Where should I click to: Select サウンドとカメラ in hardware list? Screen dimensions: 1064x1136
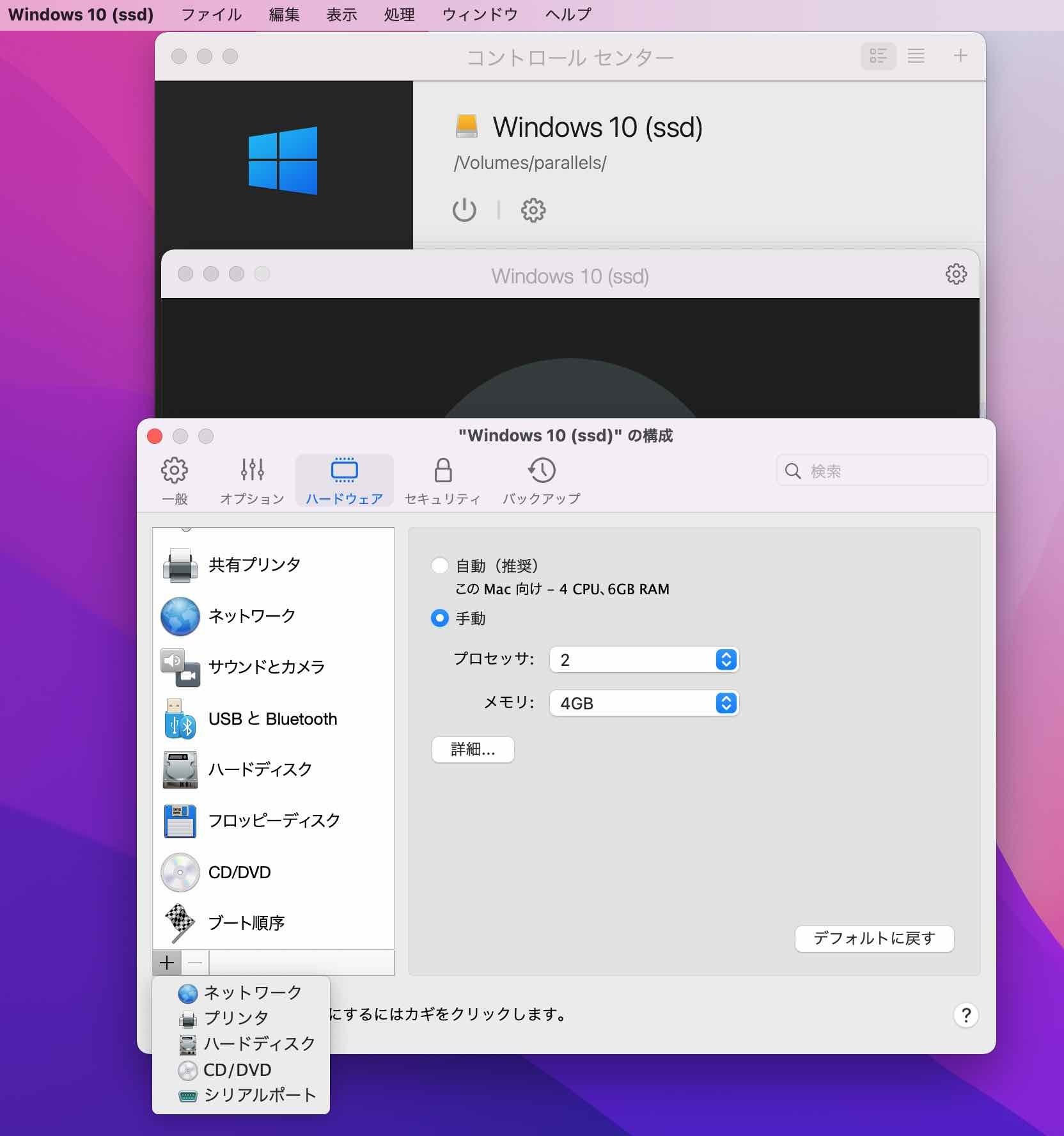(273, 667)
